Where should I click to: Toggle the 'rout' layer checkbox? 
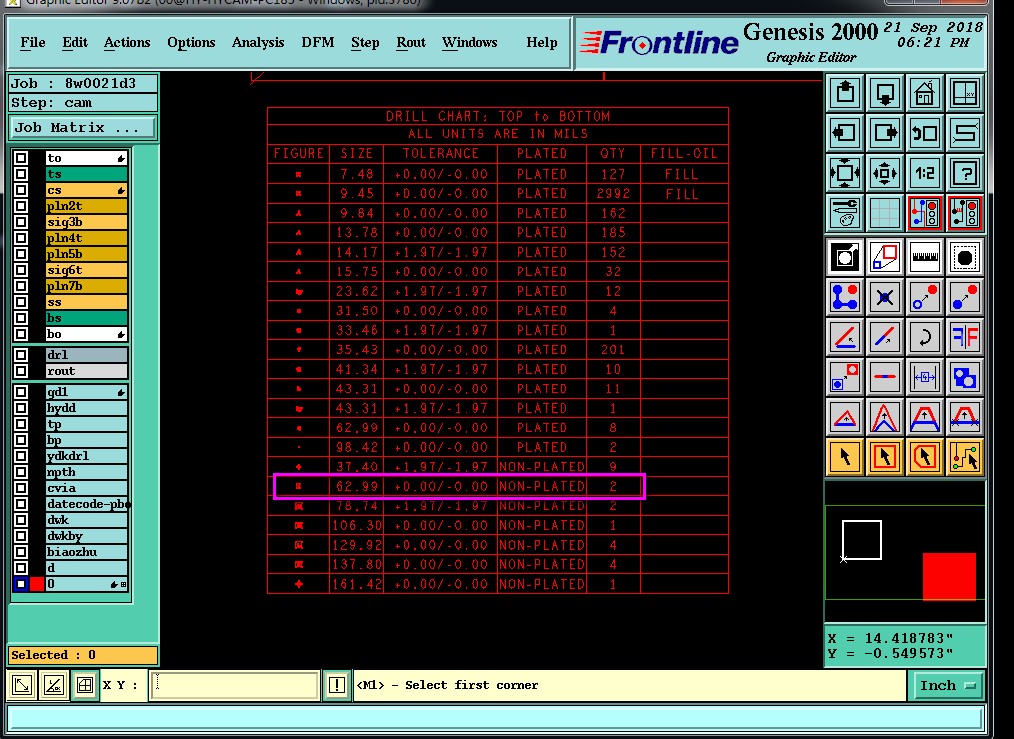pyautogui.click(x=21, y=371)
